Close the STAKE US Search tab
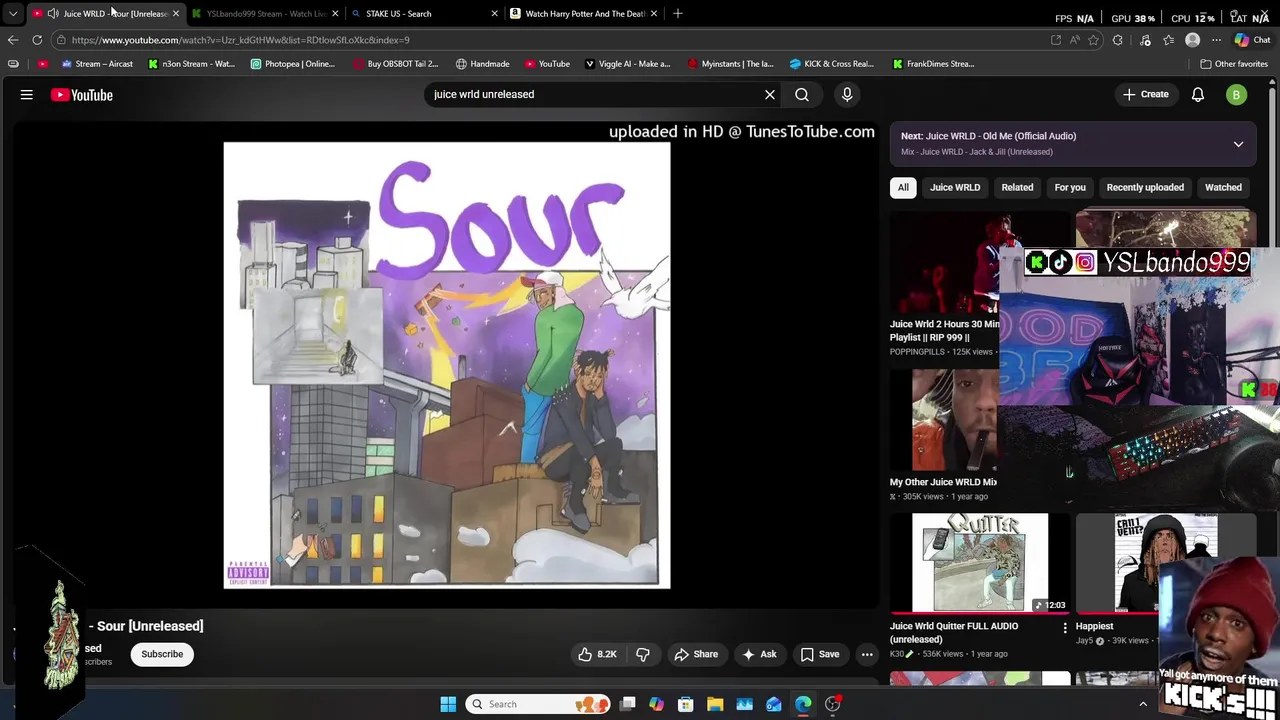1280x720 pixels. coord(494,14)
